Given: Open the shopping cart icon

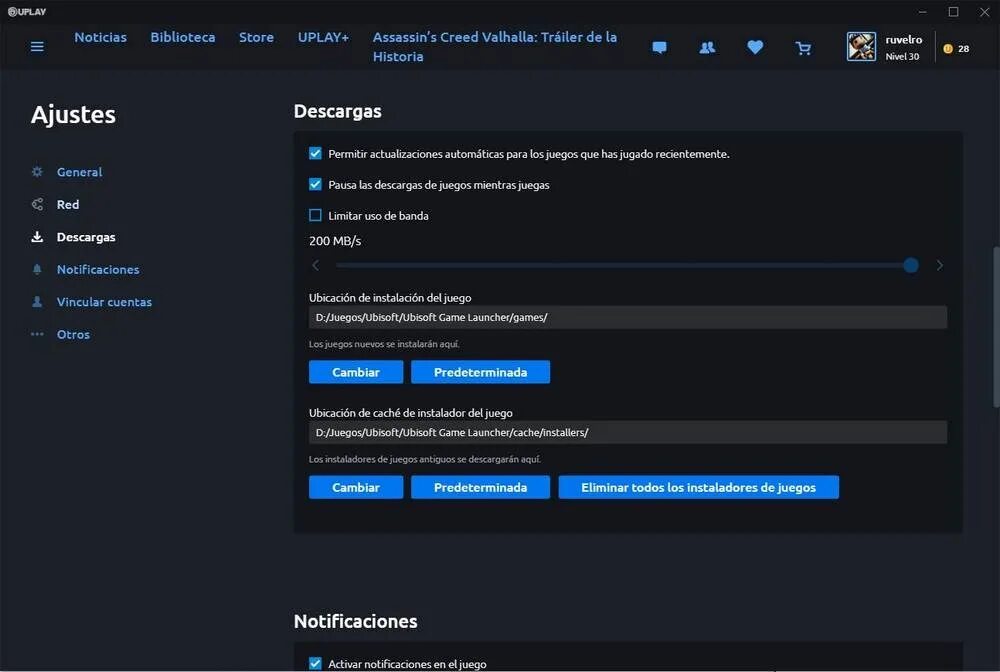Looking at the screenshot, I should click(x=804, y=48).
